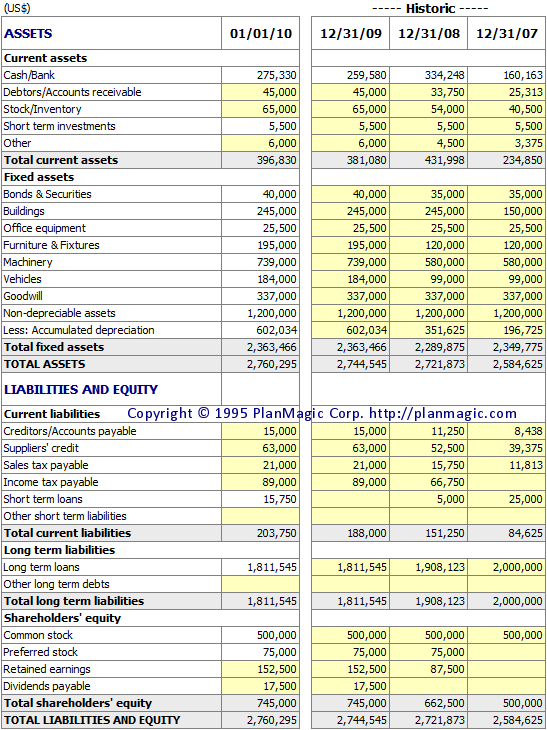
Task: Click the Fixed assets subheading
Action: coord(39,177)
